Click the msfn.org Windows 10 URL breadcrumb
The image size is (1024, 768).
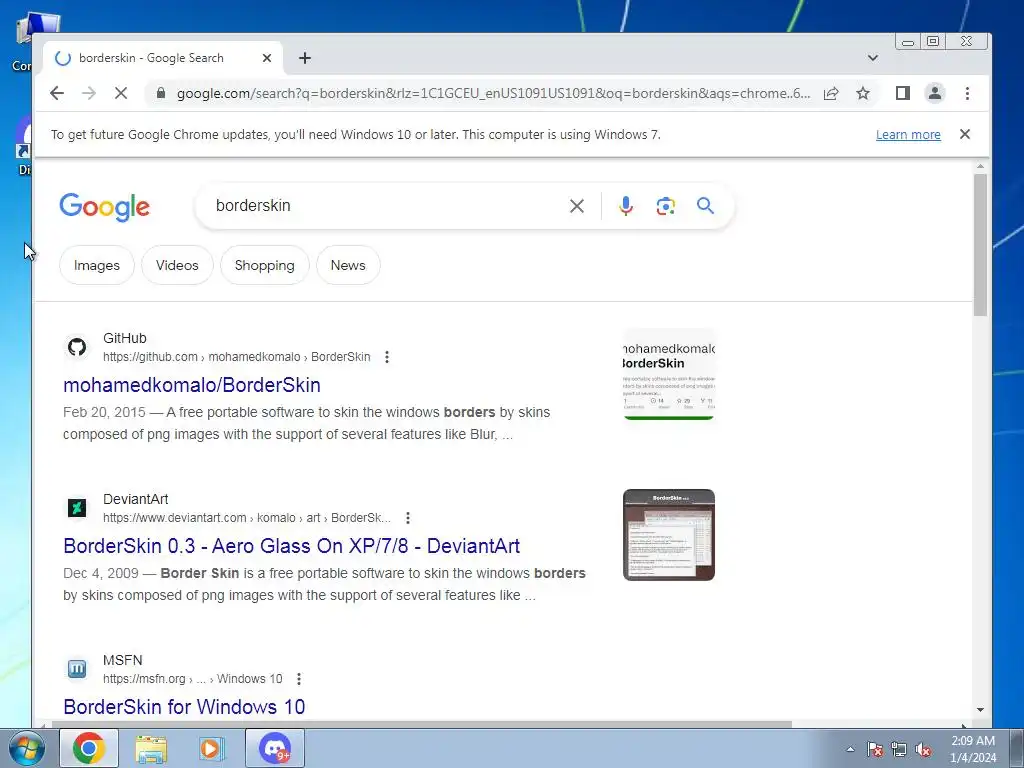tap(193, 679)
